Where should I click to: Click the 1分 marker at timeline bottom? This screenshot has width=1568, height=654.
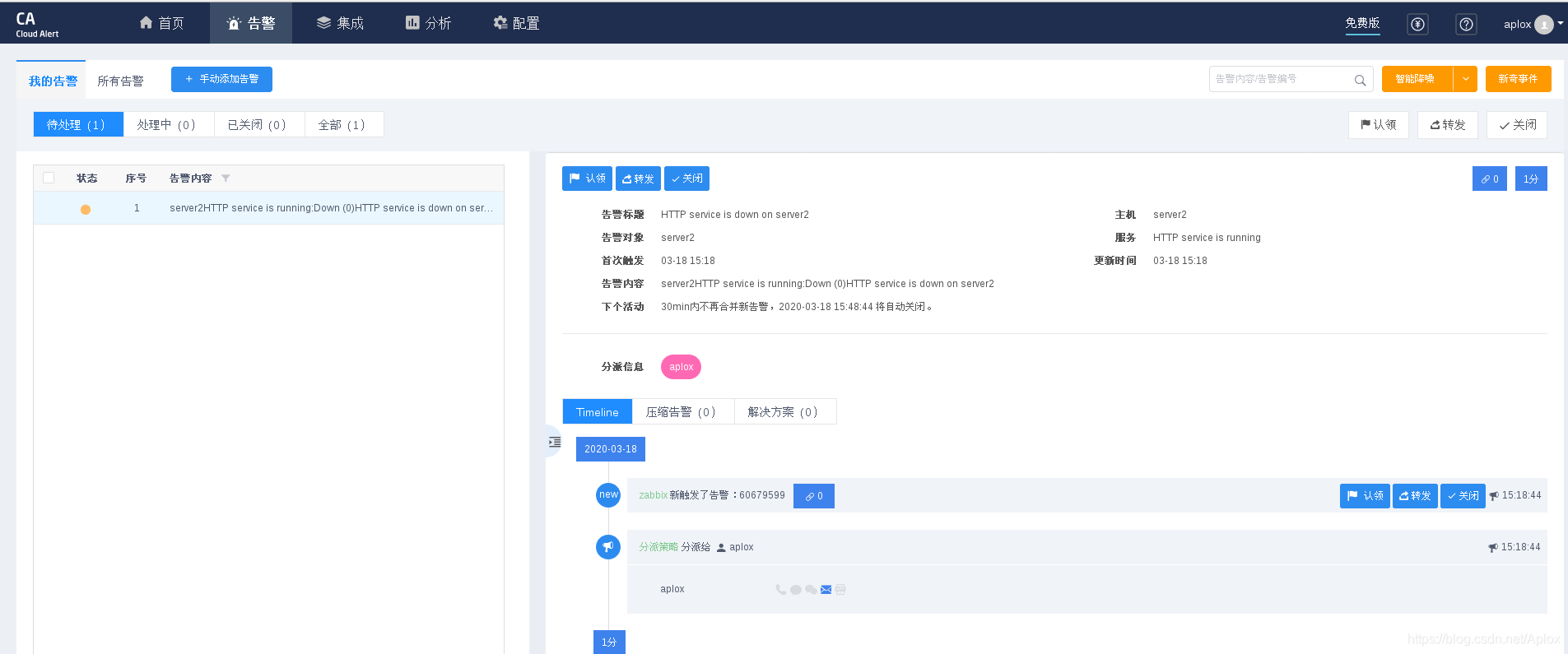(609, 642)
